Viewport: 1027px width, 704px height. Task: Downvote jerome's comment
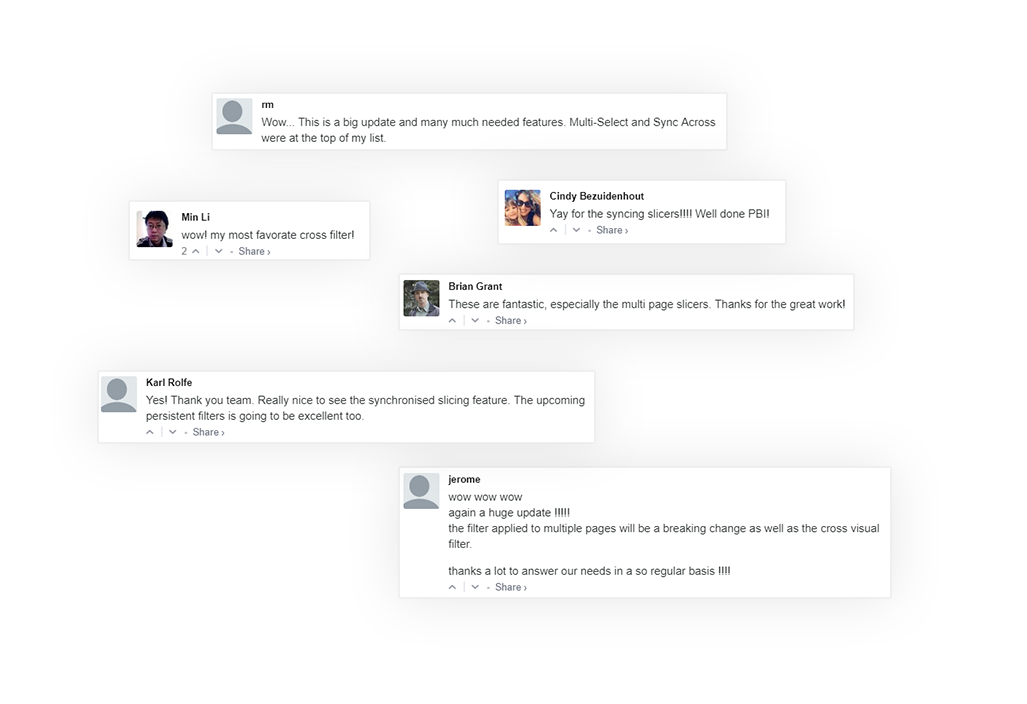475,587
